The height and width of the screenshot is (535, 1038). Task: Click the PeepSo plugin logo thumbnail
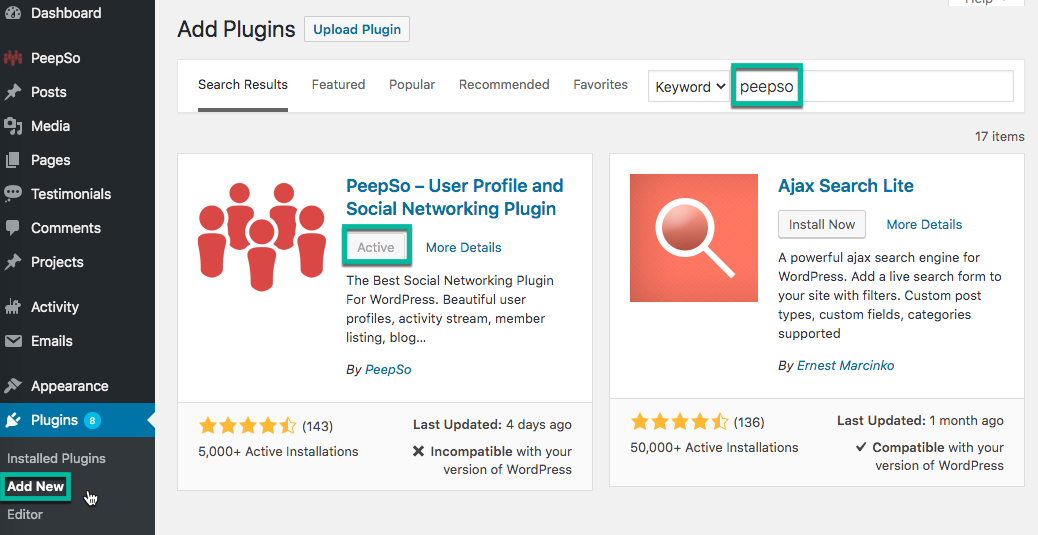pyautogui.click(x=261, y=237)
